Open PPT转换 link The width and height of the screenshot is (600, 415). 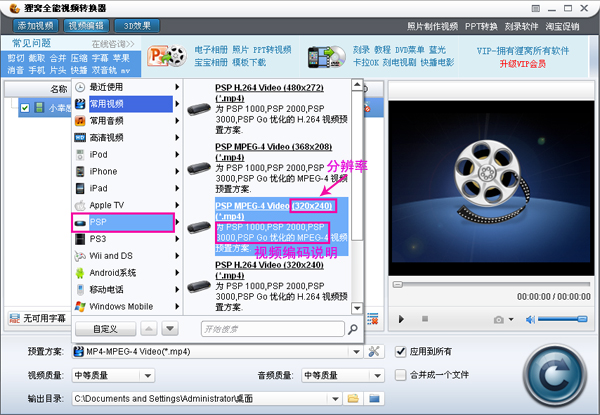click(x=481, y=26)
